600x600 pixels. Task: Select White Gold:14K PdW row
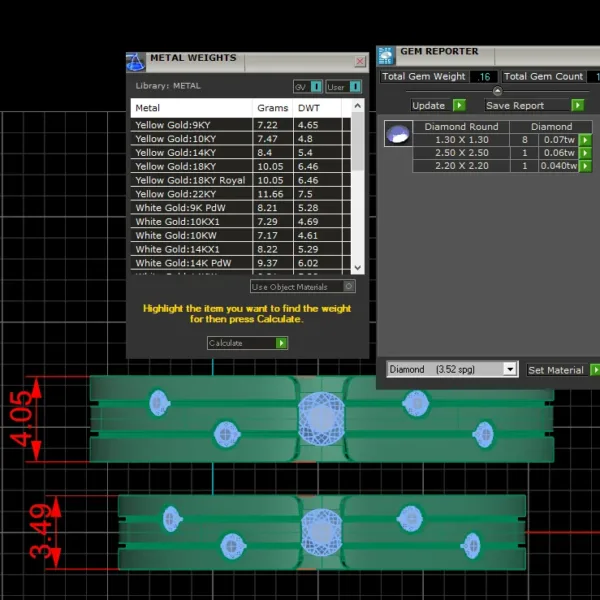[x=240, y=263]
